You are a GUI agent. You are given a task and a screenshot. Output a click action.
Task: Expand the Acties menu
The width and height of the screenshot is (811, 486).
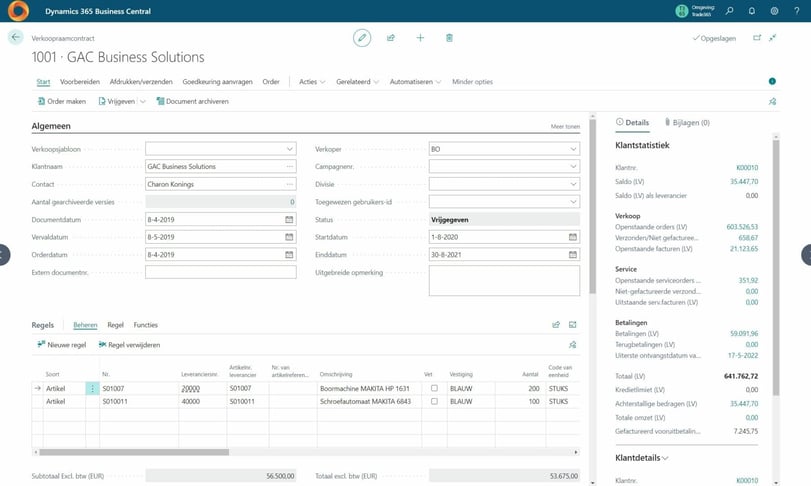[x=312, y=82]
